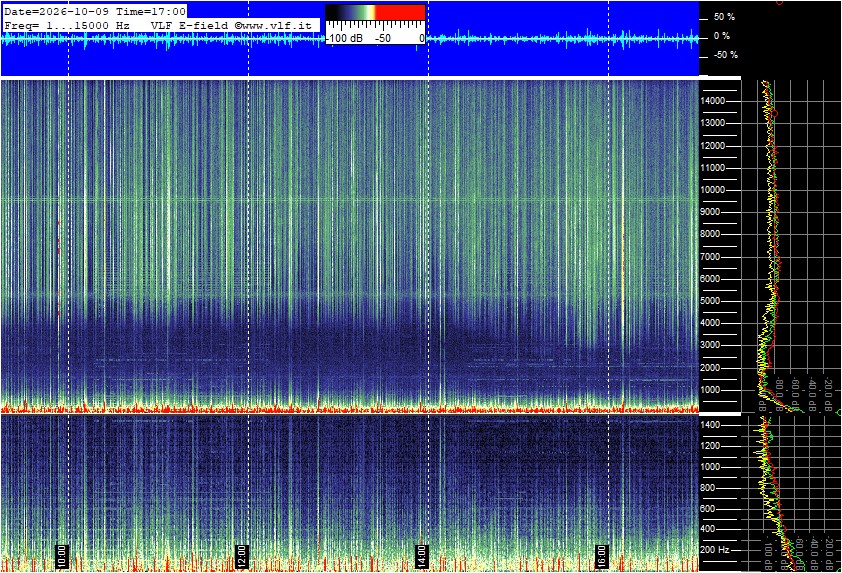The height and width of the screenshot is (573, 842).
Task: Select the 10000 frequency axis label
Action: coord(713,190)
